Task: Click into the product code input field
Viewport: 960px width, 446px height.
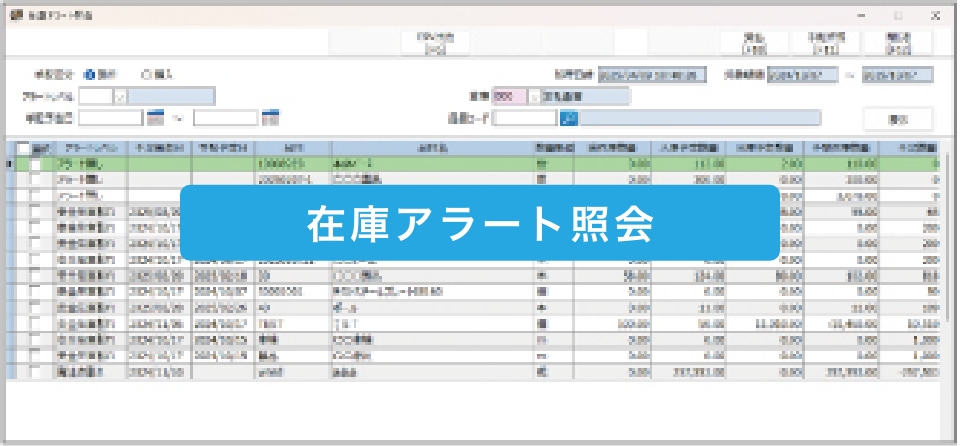Action: [x=524, y=118]
